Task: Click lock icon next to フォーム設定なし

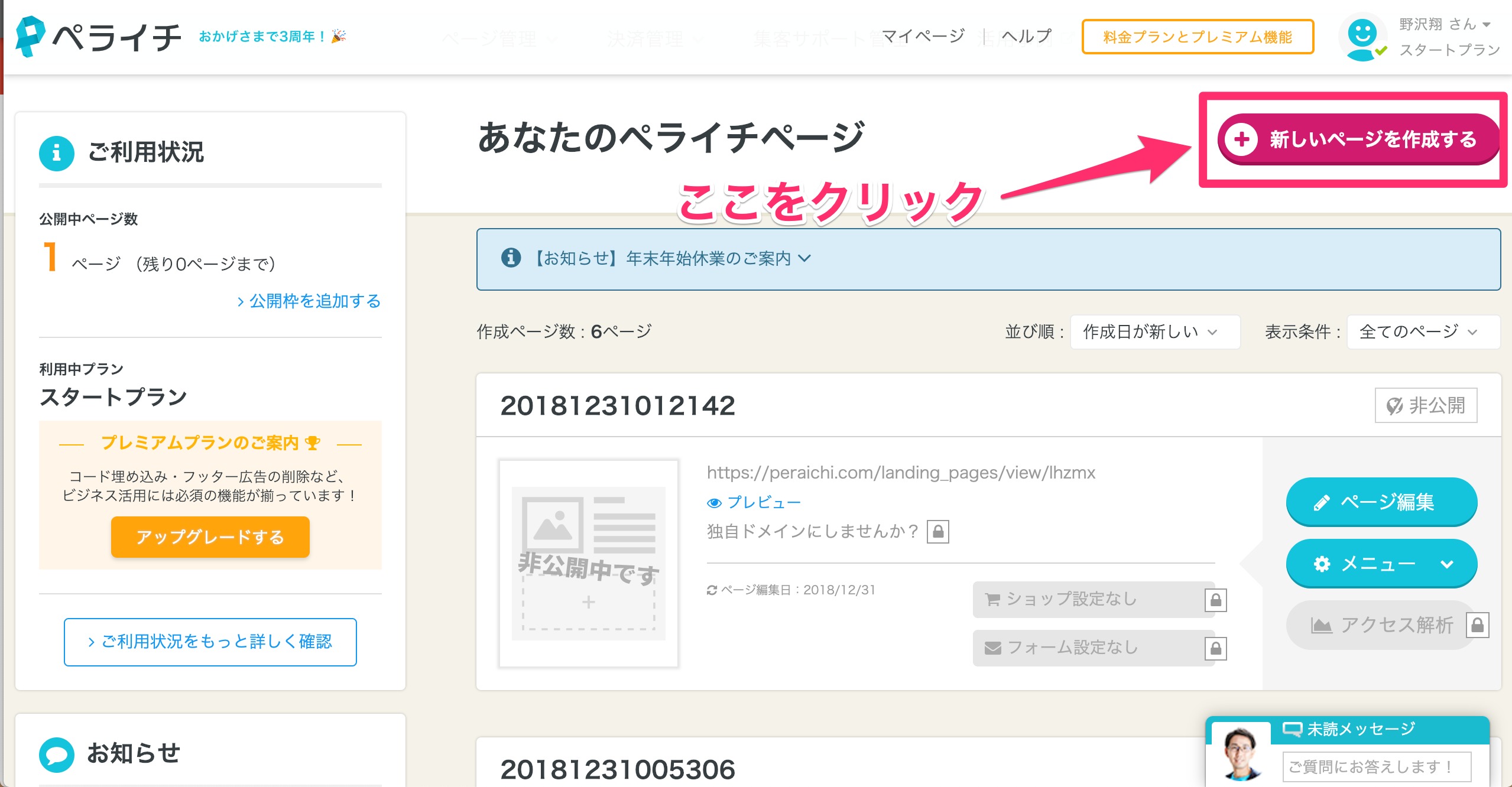Action: click(1216, 649)
